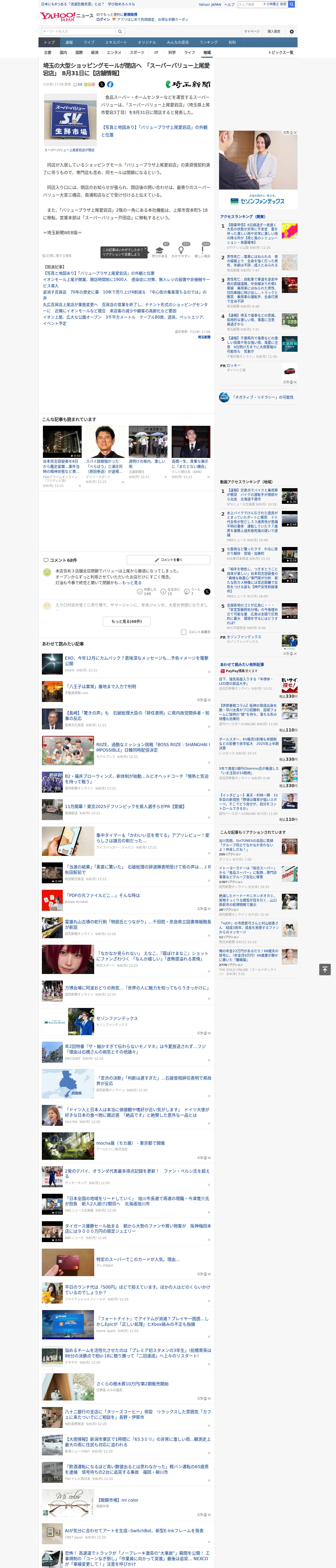Click もっと見る(68件) comments button

pyautogui.click(x=127, y=621)
